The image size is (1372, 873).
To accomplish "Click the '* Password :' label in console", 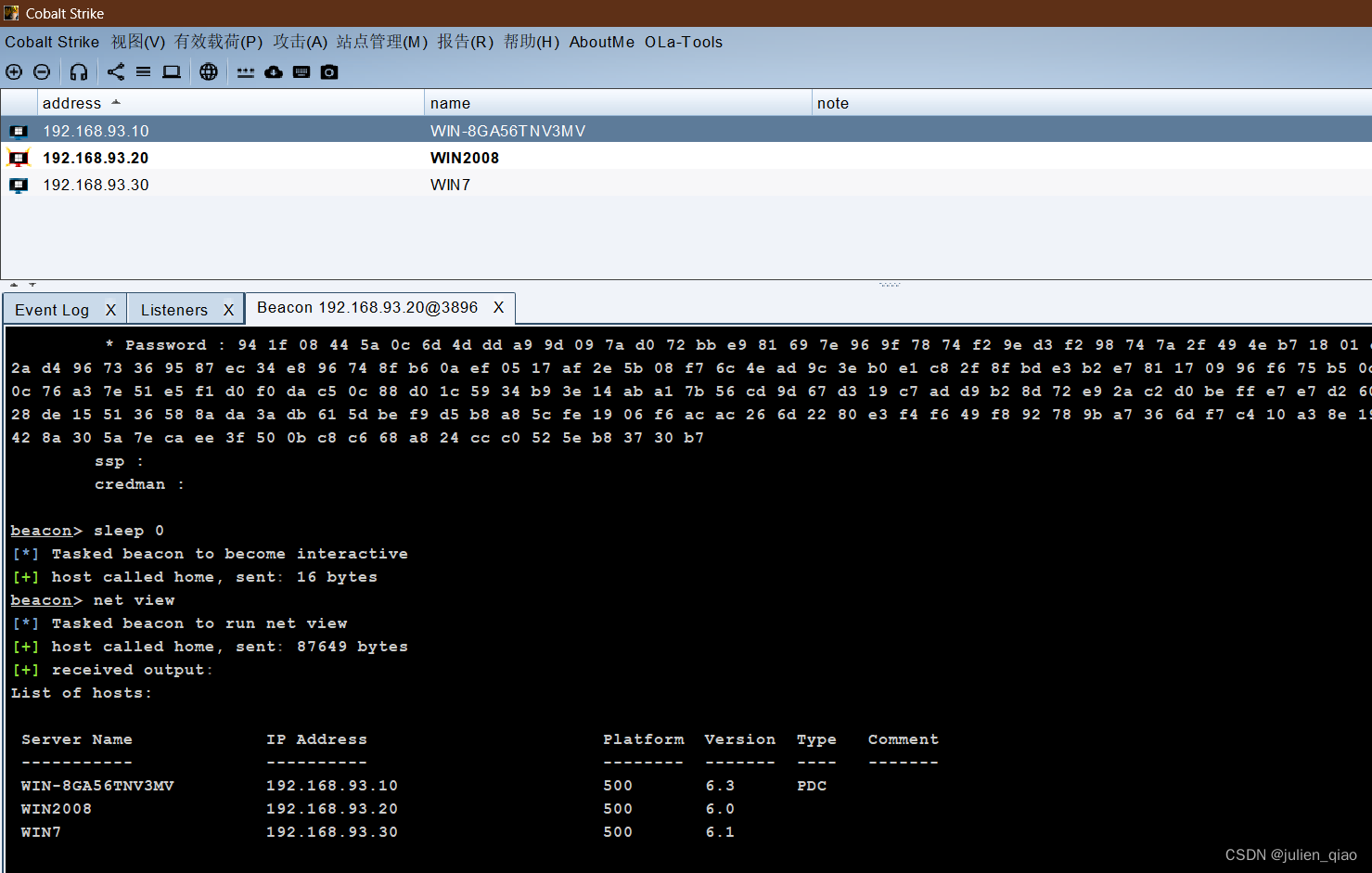I will pos(165,345).
